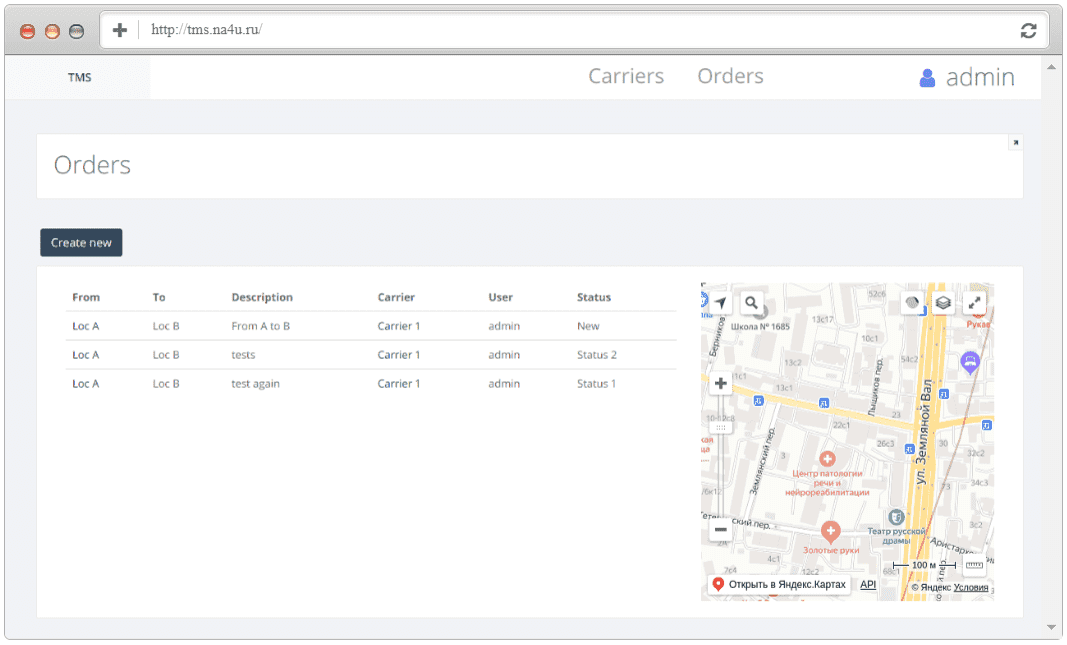Open the map search magnifier
1067x645 pixels.
751,303
